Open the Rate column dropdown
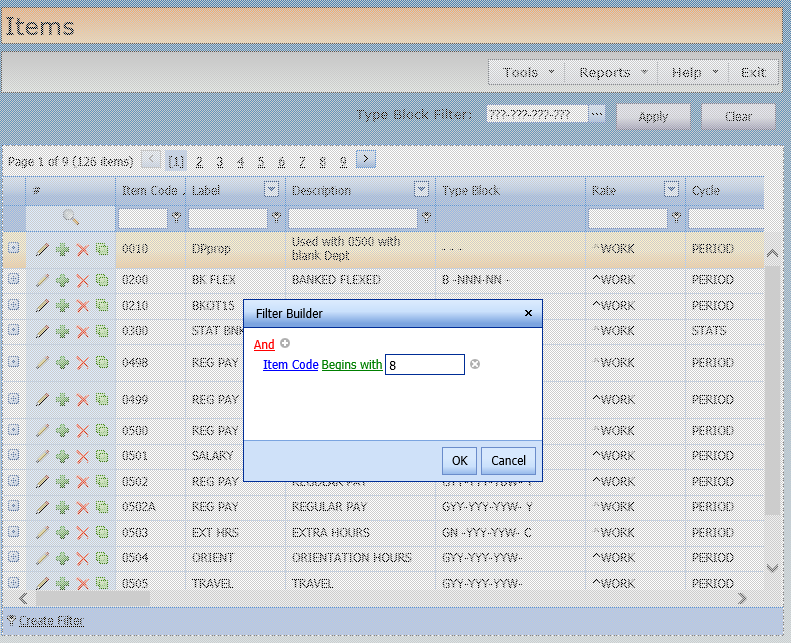 (x=671, y=190)
